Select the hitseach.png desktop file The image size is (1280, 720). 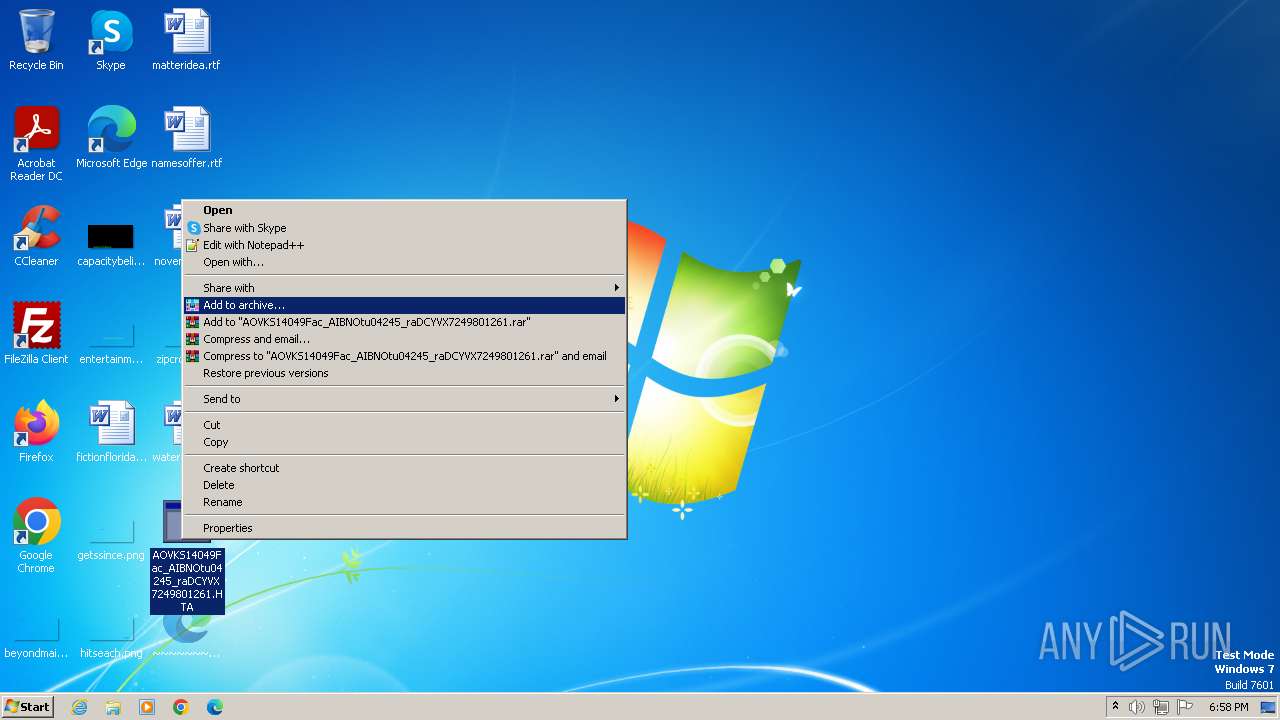(111, 637)
